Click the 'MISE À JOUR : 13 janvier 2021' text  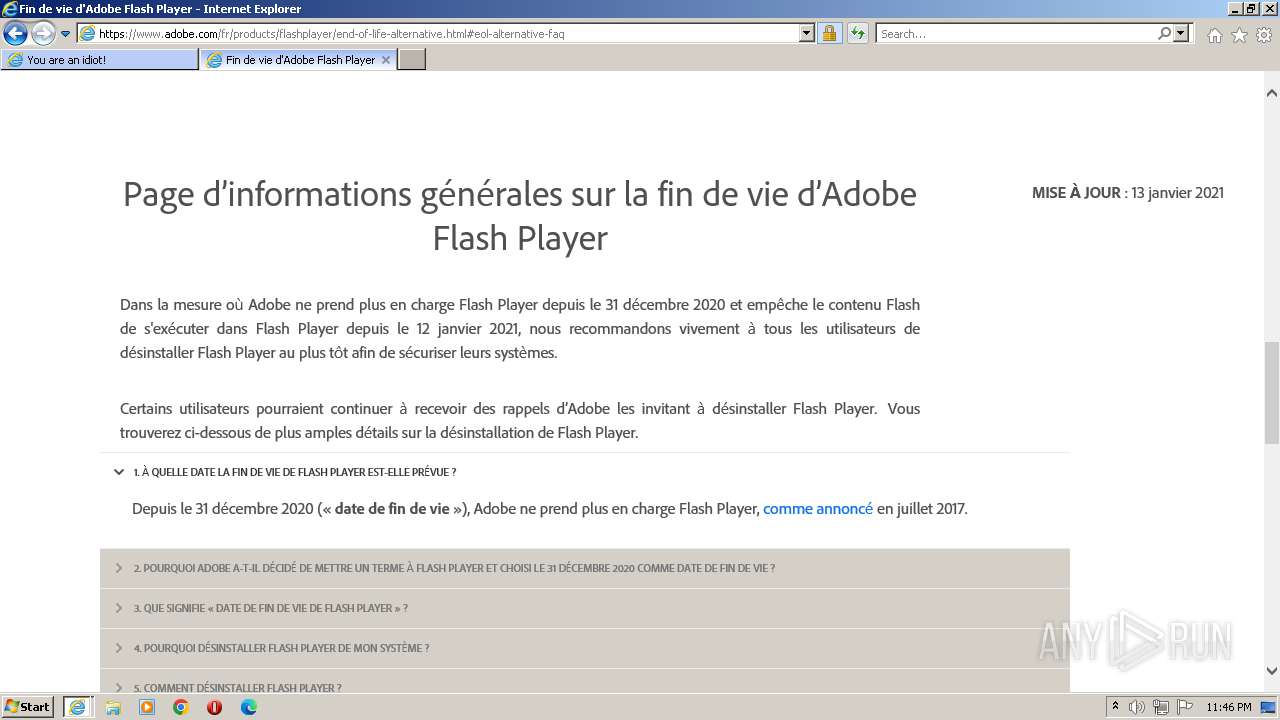point(1128,193)
